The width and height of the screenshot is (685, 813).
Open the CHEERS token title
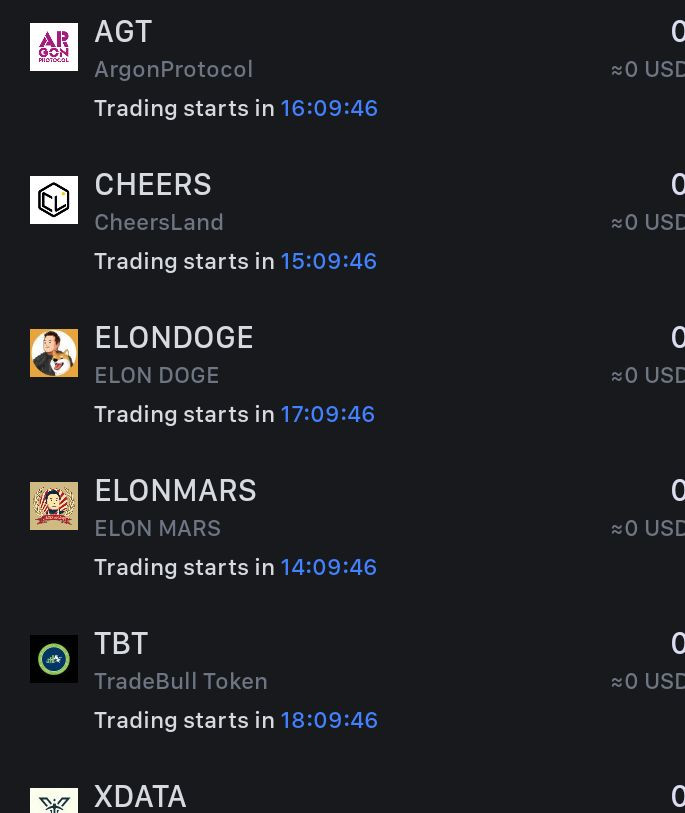[153, 185]
